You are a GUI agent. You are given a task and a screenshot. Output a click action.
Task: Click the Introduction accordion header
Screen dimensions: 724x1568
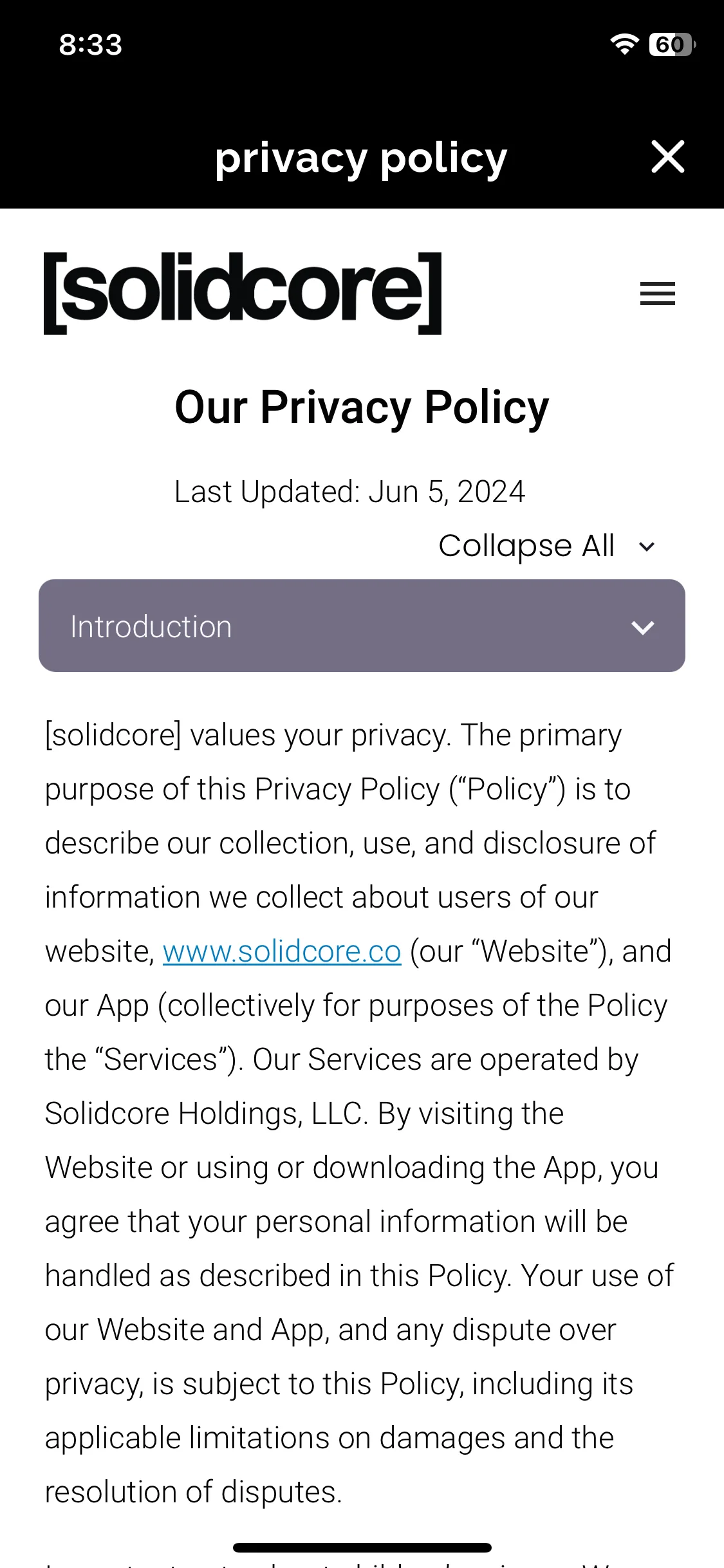[x=362, y=626]
